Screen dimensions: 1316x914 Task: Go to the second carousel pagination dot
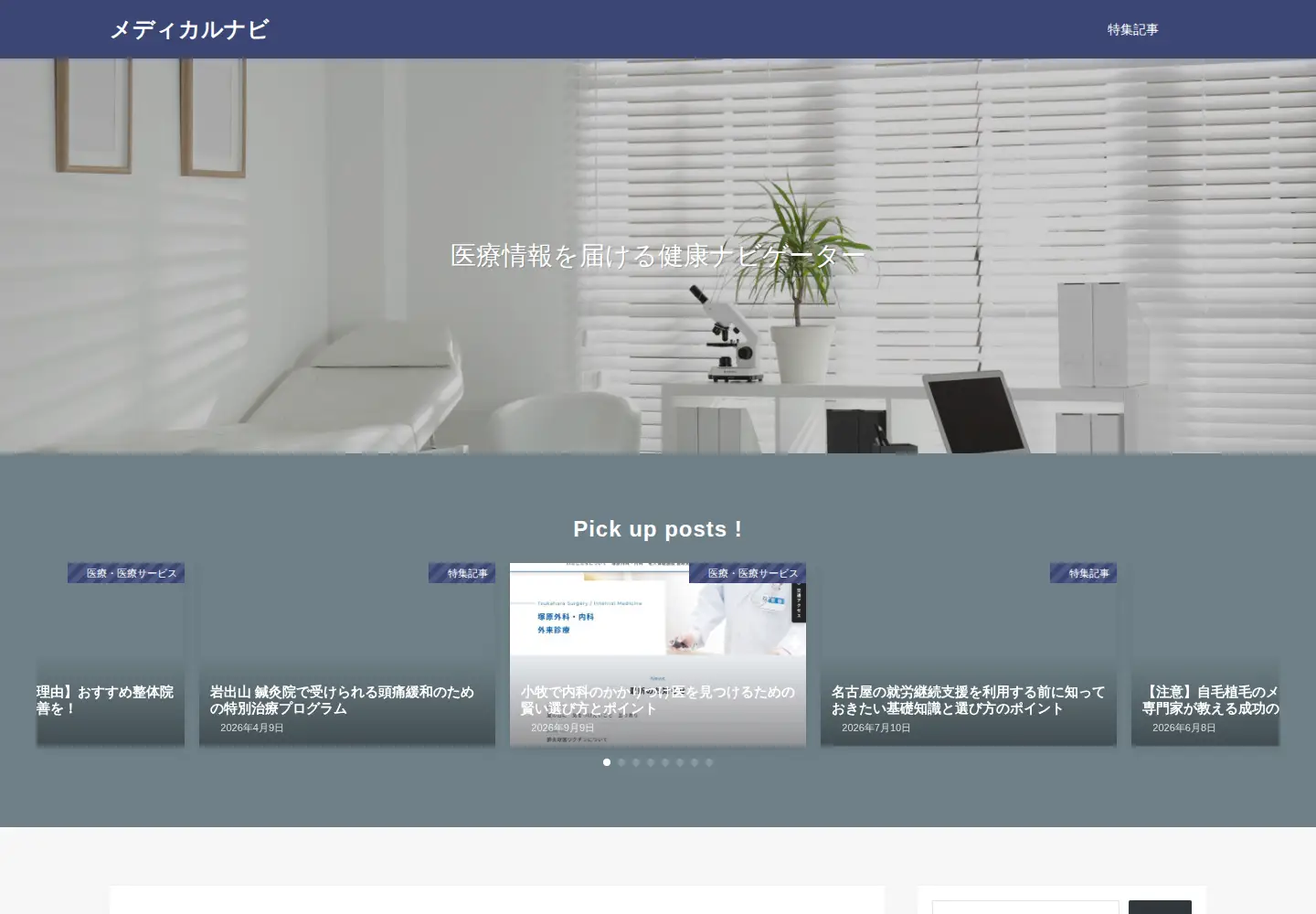tap(621, 762)
